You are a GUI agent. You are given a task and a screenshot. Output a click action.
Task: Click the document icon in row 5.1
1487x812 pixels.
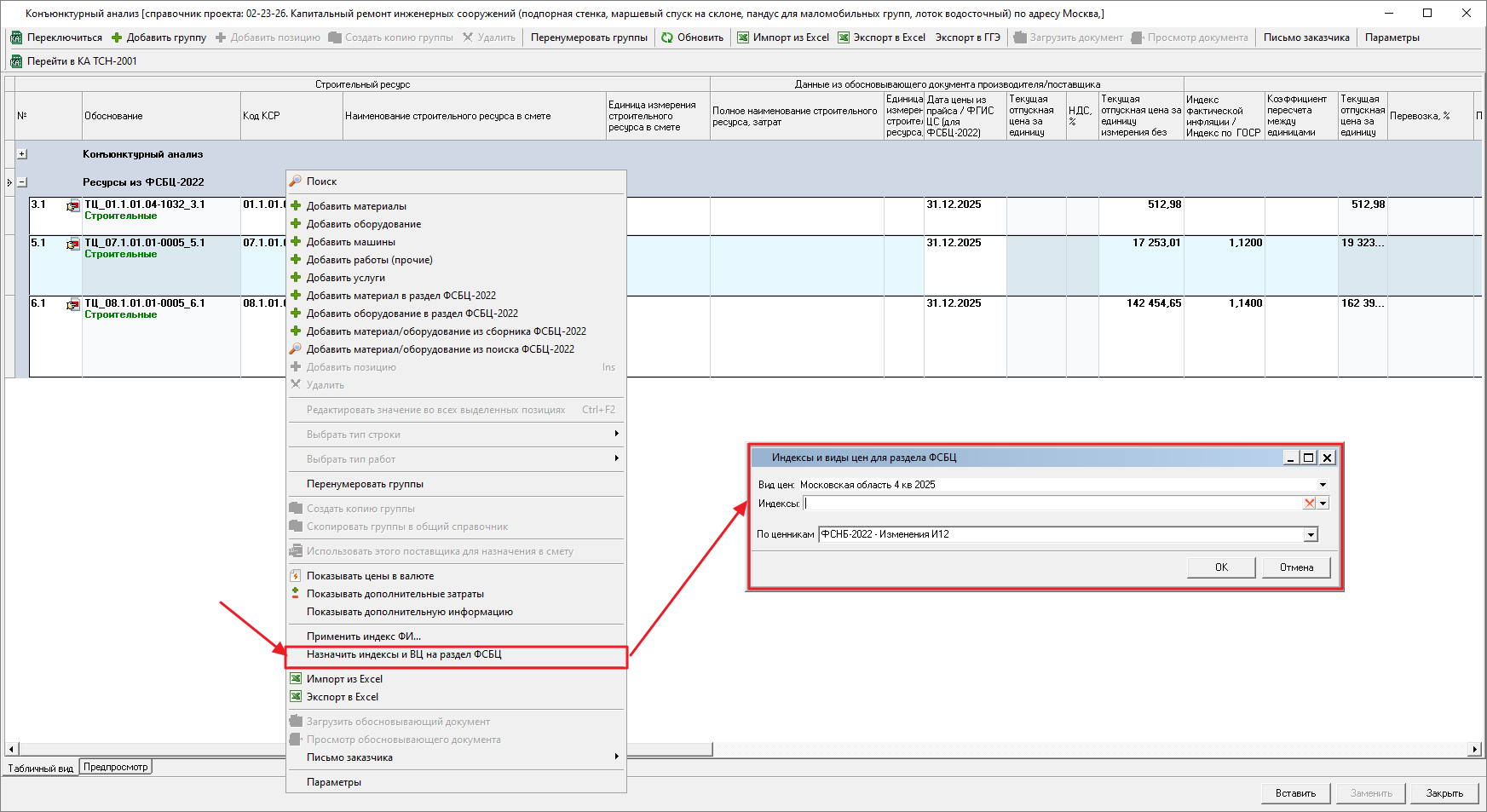coord(73,245)
